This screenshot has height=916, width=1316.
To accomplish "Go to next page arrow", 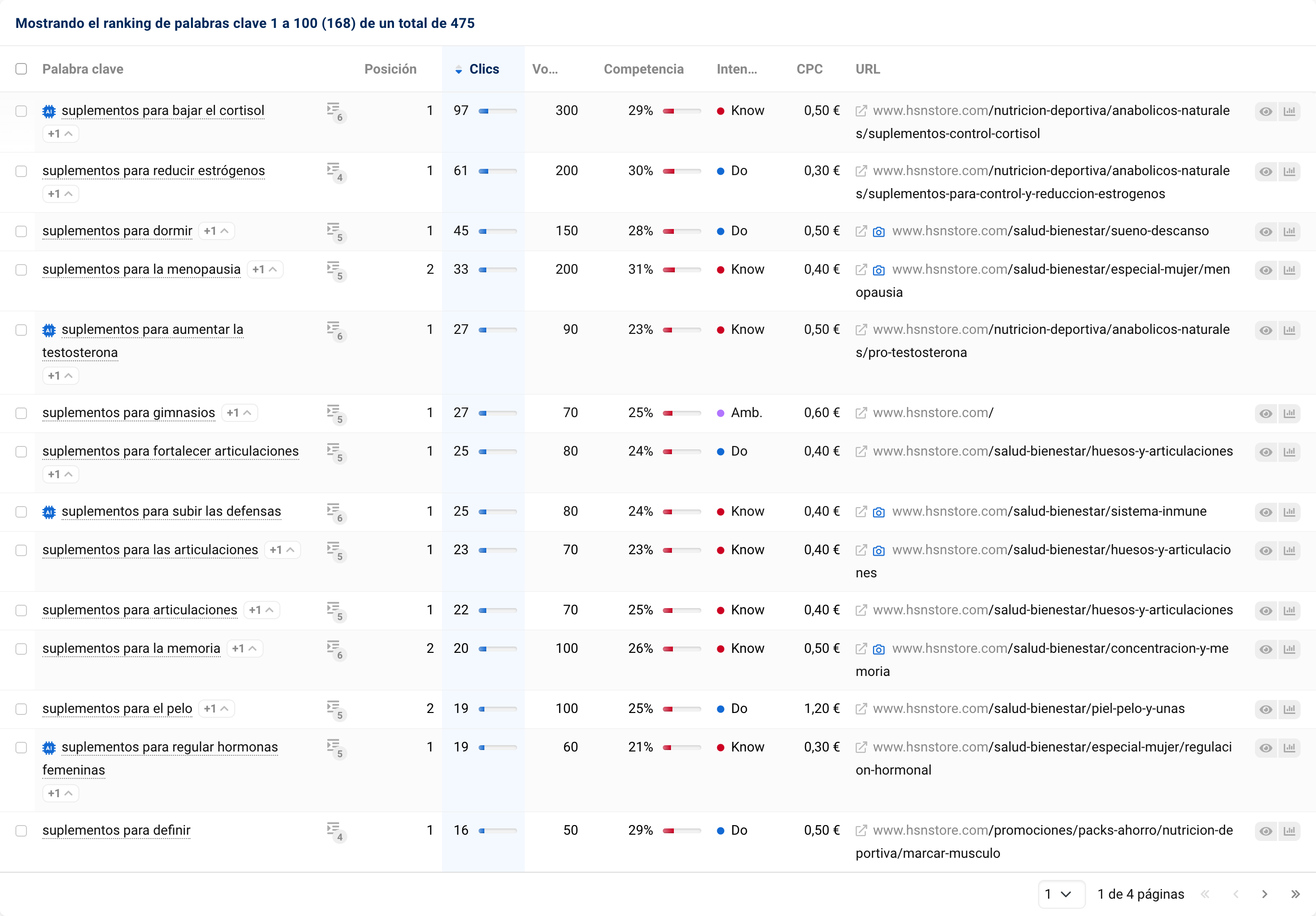I will 1265,894.
